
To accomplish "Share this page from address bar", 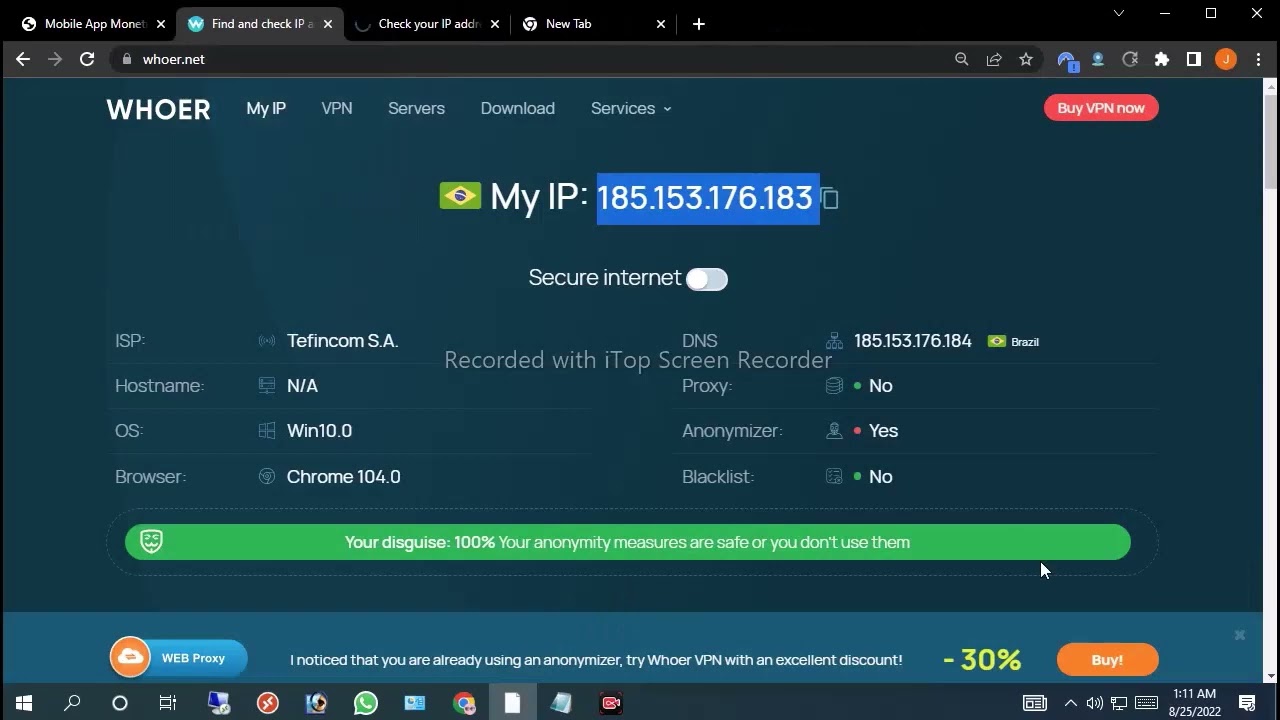I will point(994,59).
